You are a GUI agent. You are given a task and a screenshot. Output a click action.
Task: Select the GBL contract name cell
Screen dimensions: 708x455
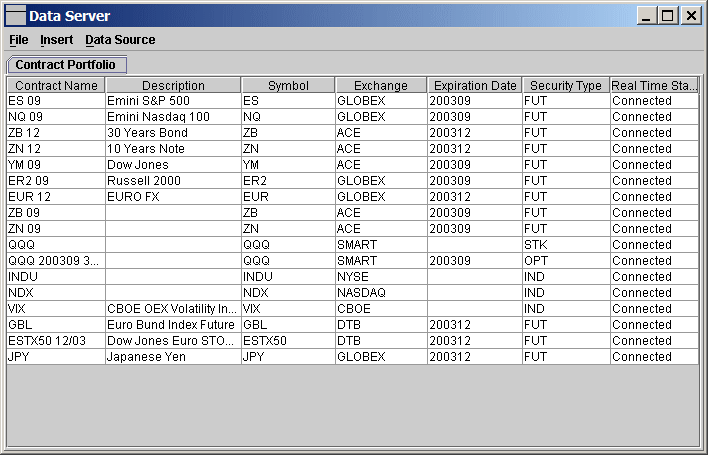tap(56, 325)
